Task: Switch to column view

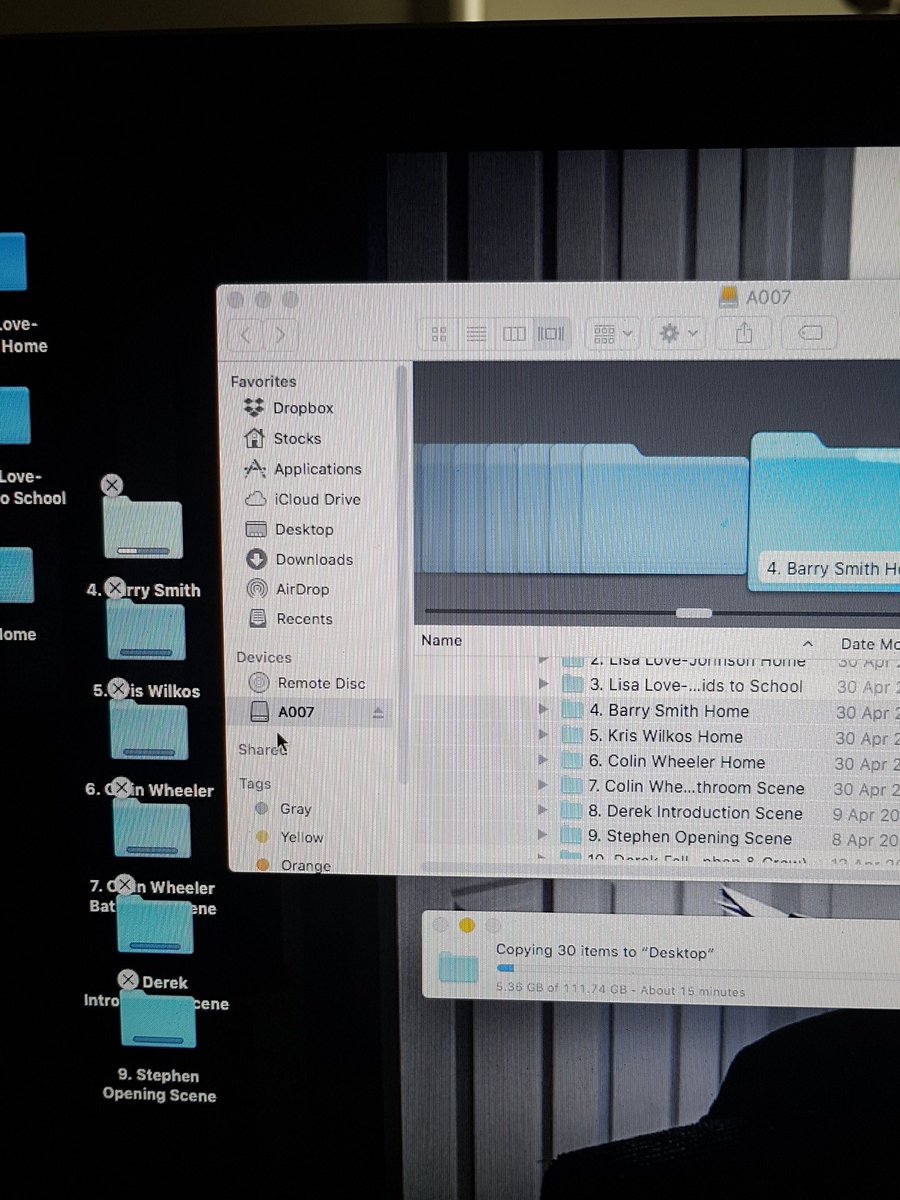Action: pos(514,333)
